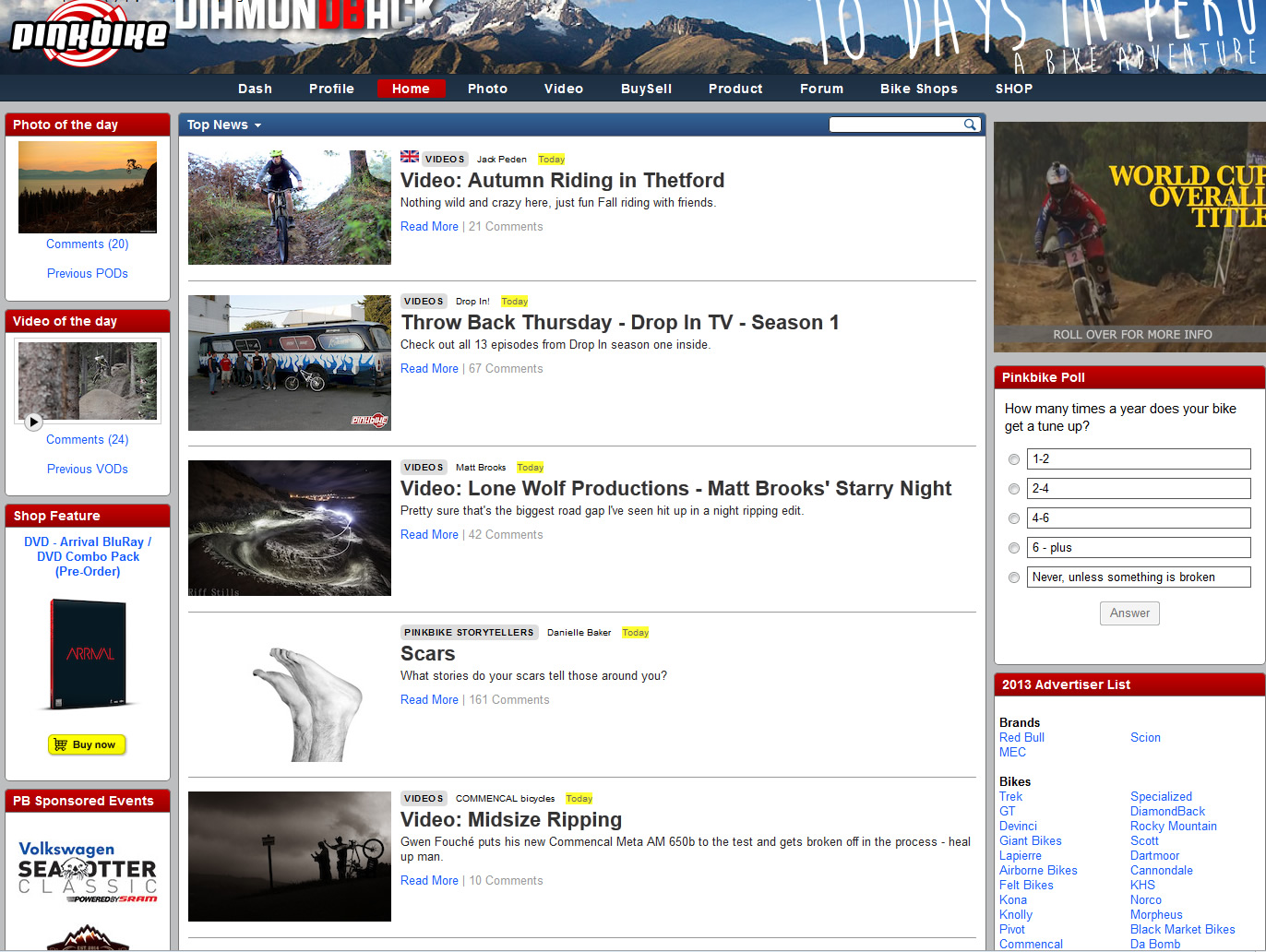
Task: Click the UK flag icon on Thetford article
Action: [x=410, y=157]
